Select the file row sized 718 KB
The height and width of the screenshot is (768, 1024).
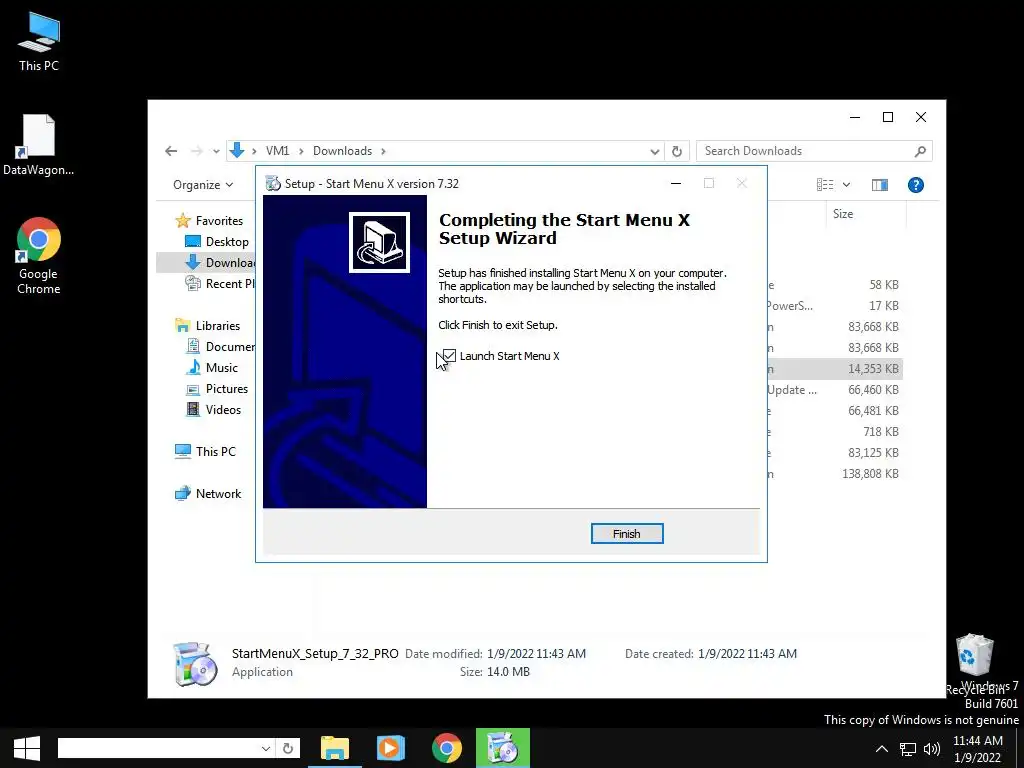point(835,432)
